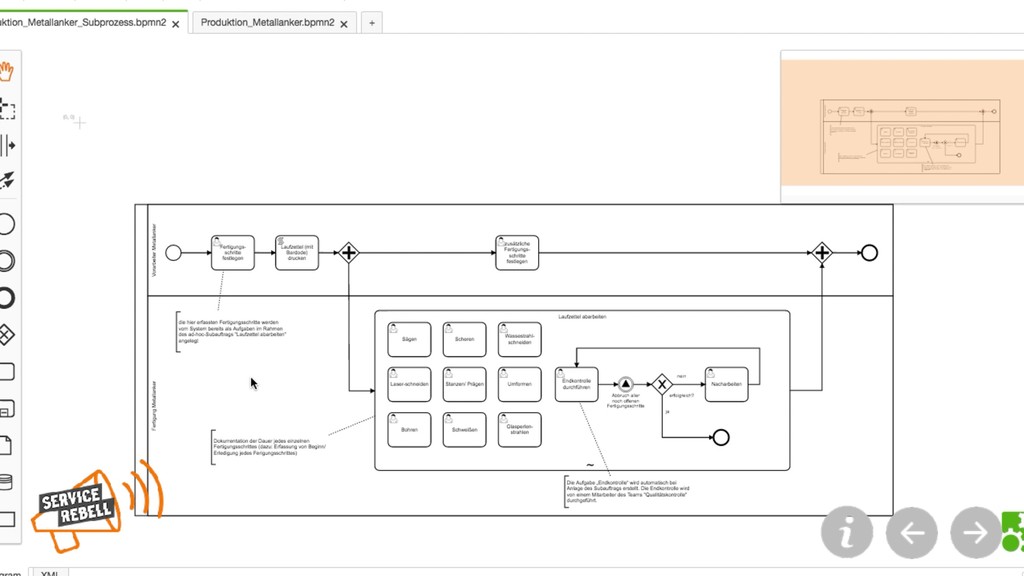This screenshot has height=576, width=1024.
Task: Select the Dokumentation der Dauer annotation
Action: 268,447
